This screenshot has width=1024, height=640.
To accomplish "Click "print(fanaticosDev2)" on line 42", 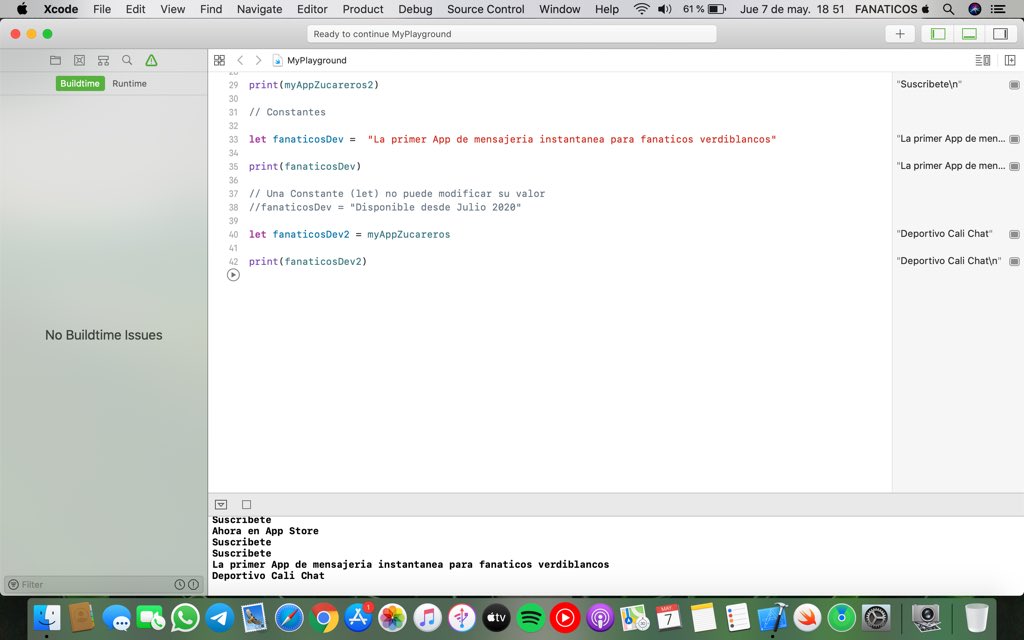I will pyautogui.click(x=308, y=261).
